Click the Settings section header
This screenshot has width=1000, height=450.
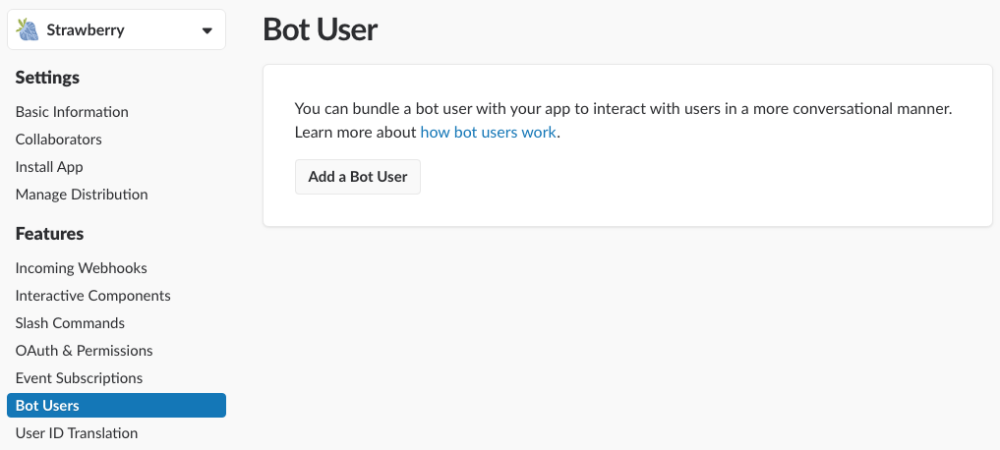pos(48,78)
